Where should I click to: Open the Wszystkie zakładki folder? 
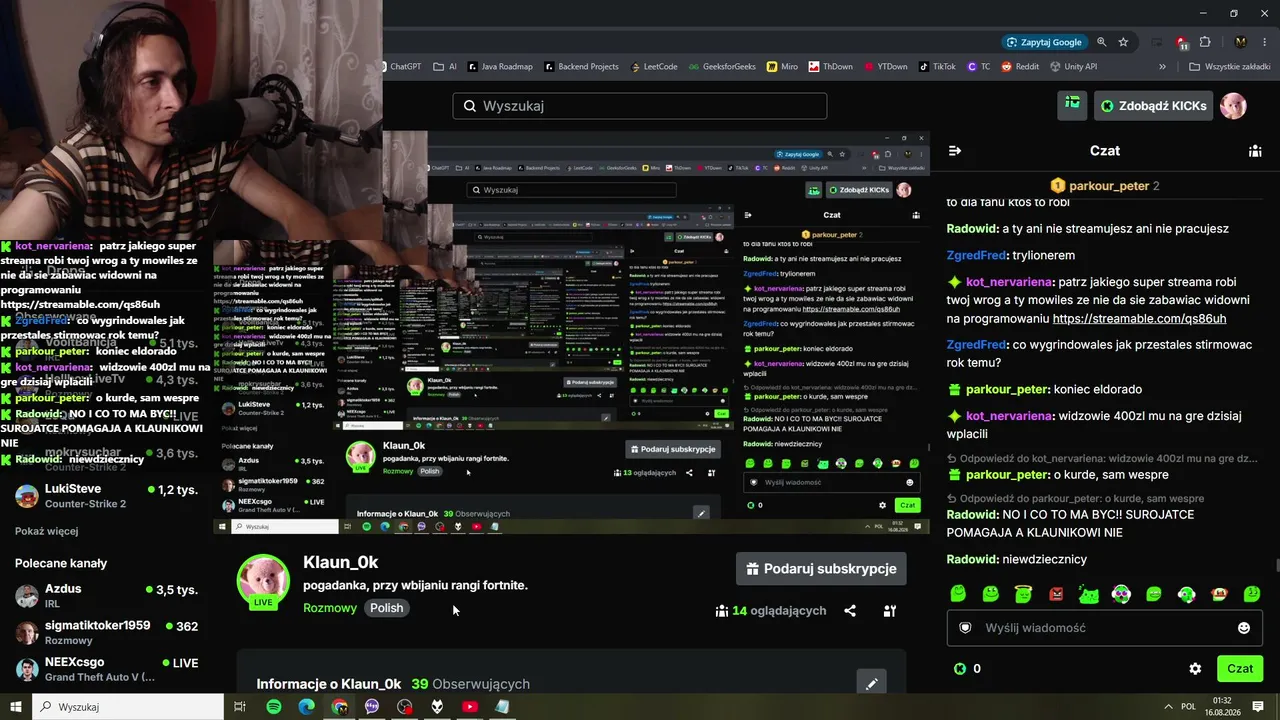(x=1229, y=67)
